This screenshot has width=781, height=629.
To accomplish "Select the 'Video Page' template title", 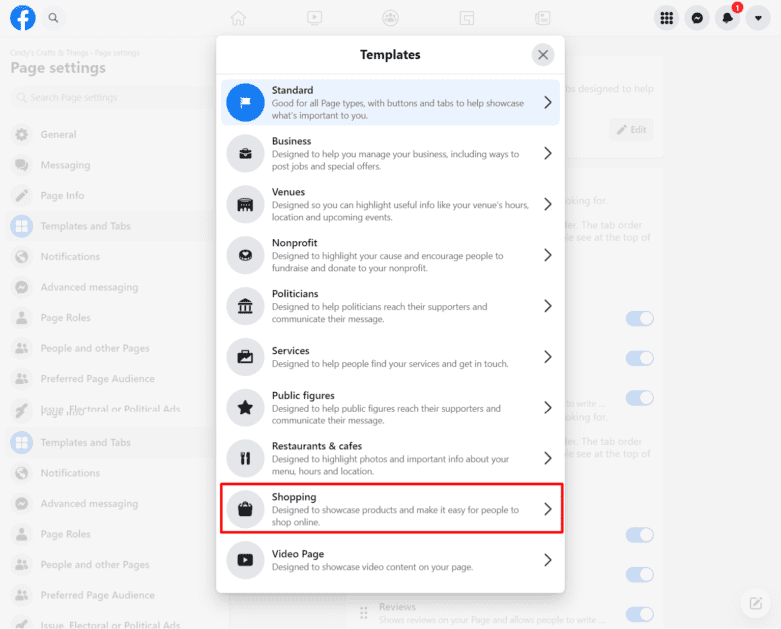I will coord(298,553).
